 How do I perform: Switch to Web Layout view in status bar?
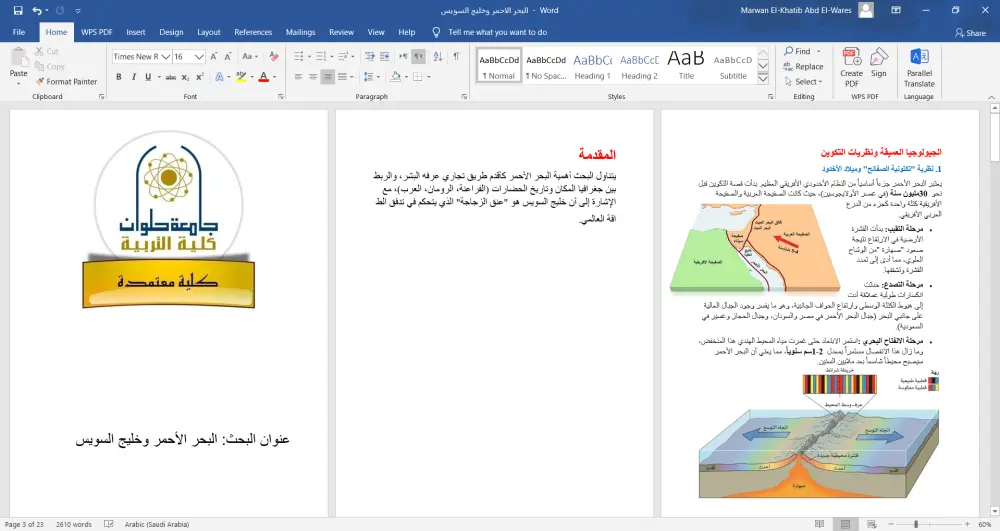(871, 524)
